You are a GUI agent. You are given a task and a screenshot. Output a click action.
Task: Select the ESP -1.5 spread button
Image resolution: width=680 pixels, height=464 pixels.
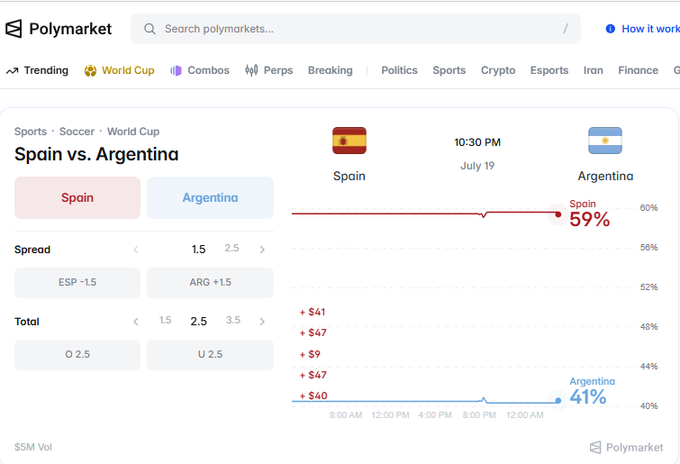pos(77,282)
